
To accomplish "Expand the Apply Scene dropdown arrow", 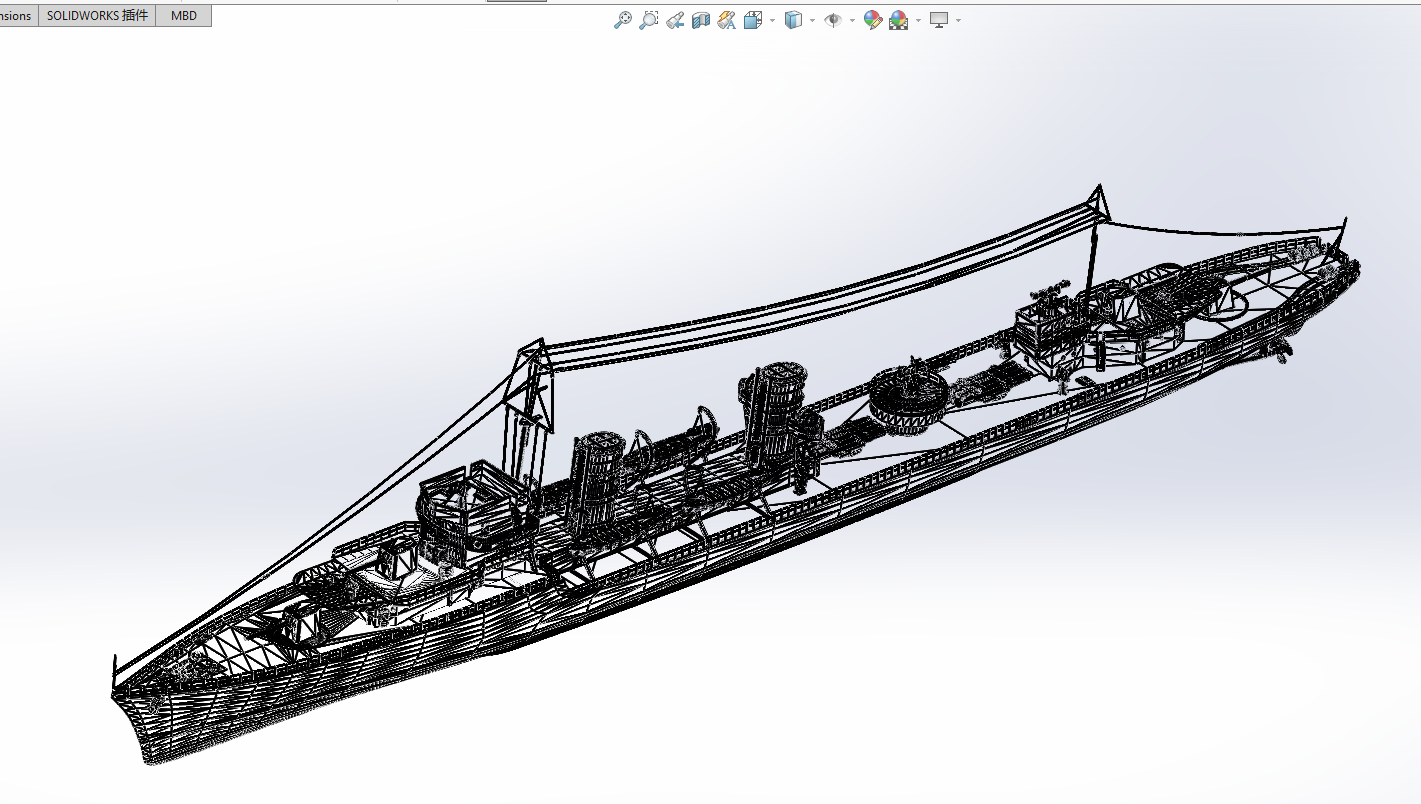I will pyautogui.click(x=918, y=20).
